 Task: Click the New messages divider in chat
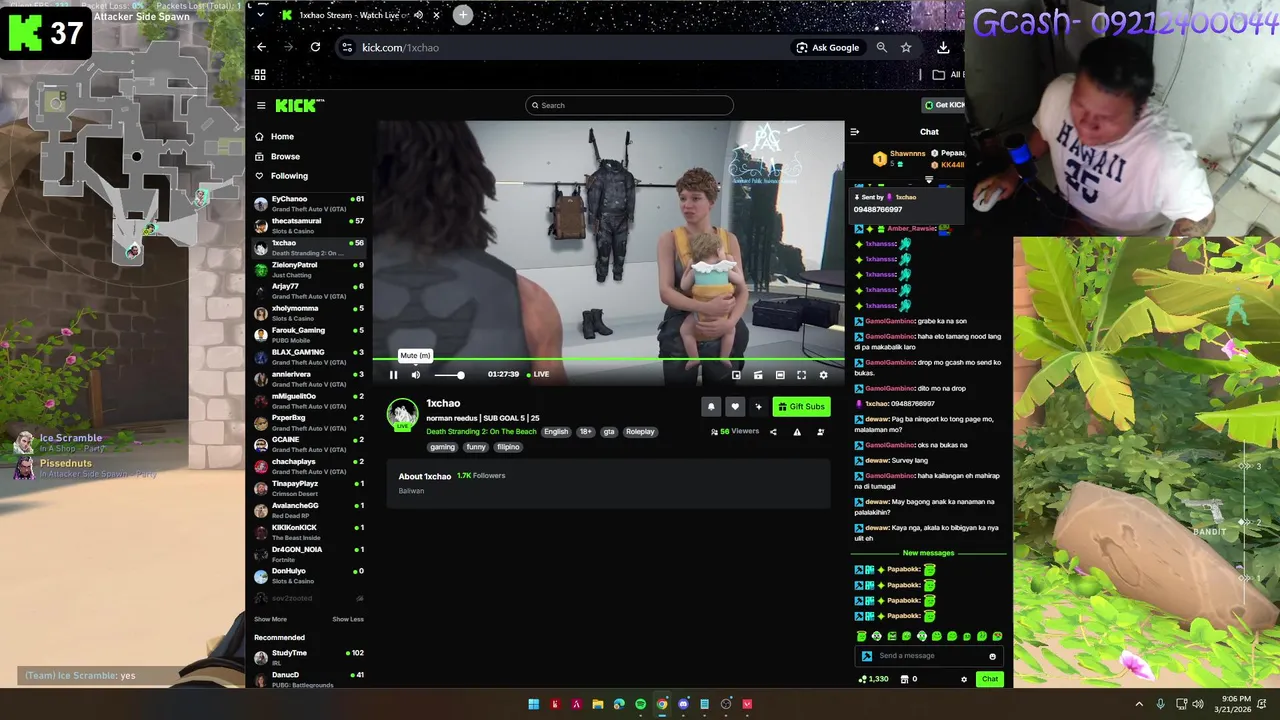[x=929, y=553]
